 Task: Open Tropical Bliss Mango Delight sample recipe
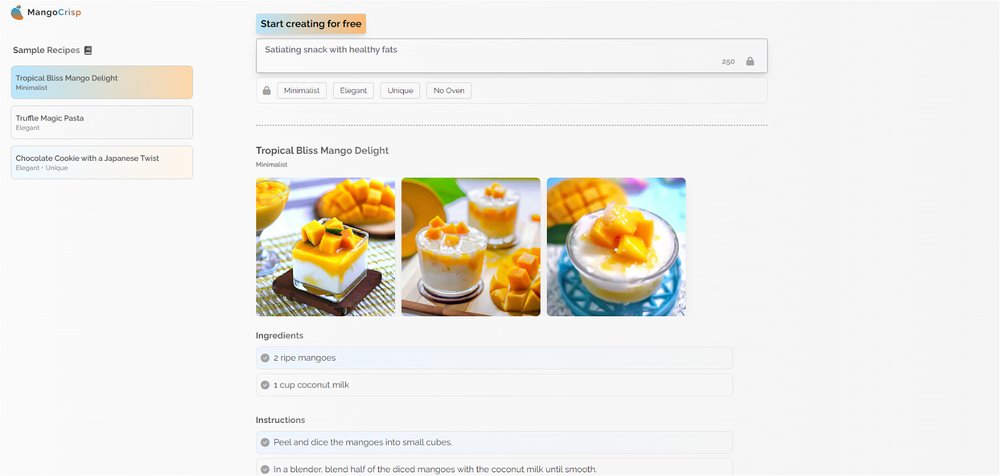point(102,82)
